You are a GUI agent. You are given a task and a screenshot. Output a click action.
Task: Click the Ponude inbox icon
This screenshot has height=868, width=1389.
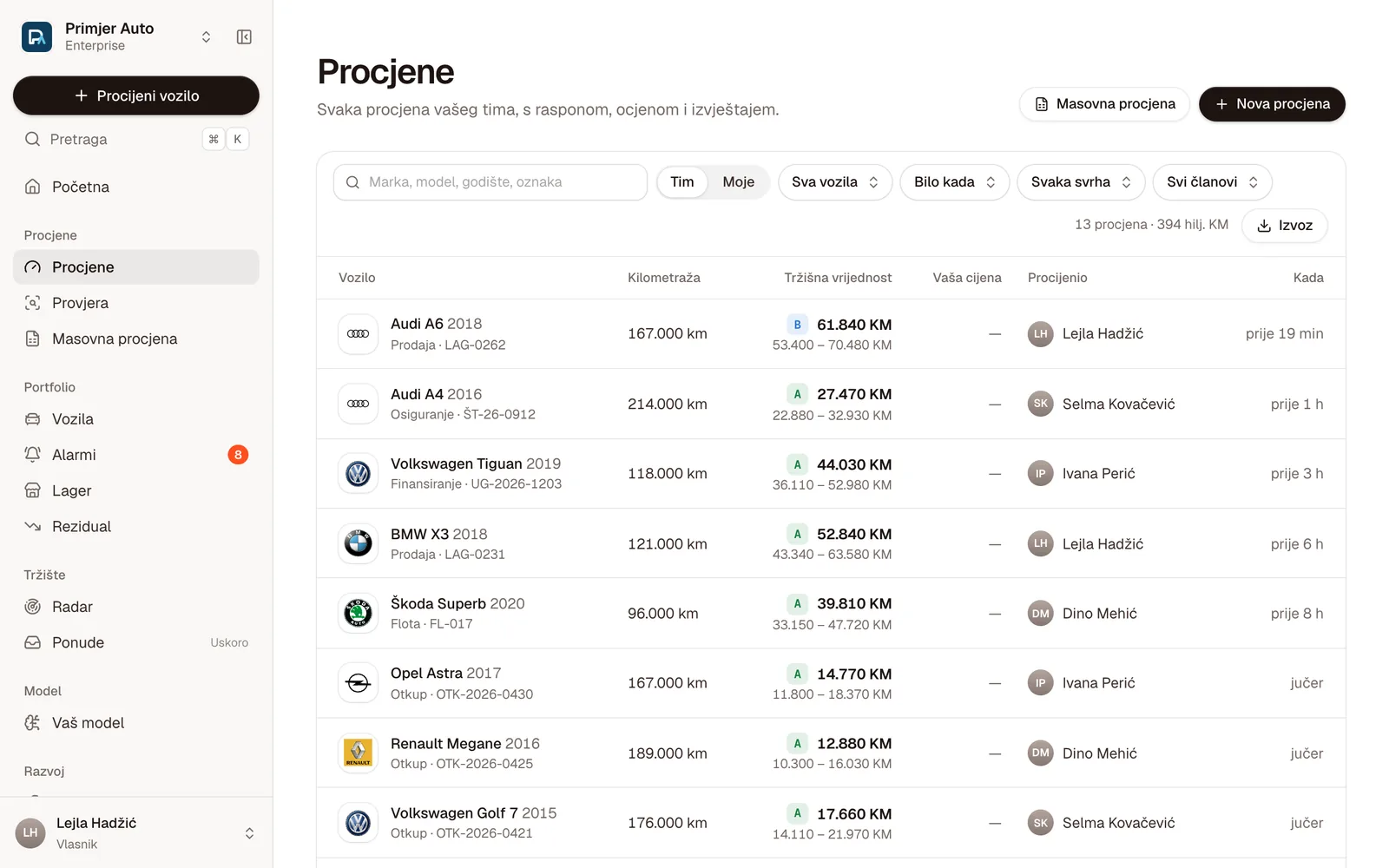click(33, 642)
